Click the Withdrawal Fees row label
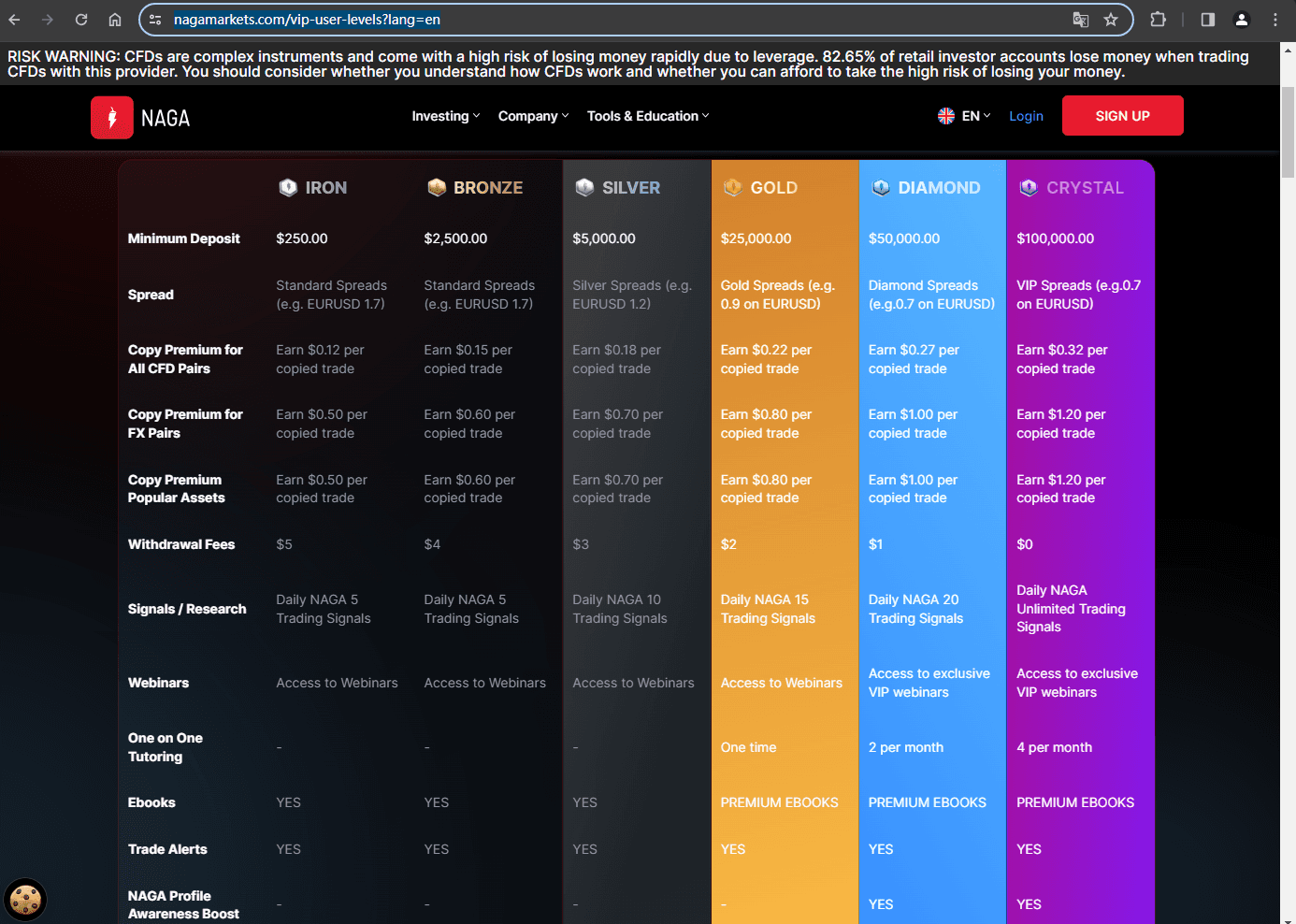Image resolution: width=1296 pixels, height=924 pixels. [181, 544]
